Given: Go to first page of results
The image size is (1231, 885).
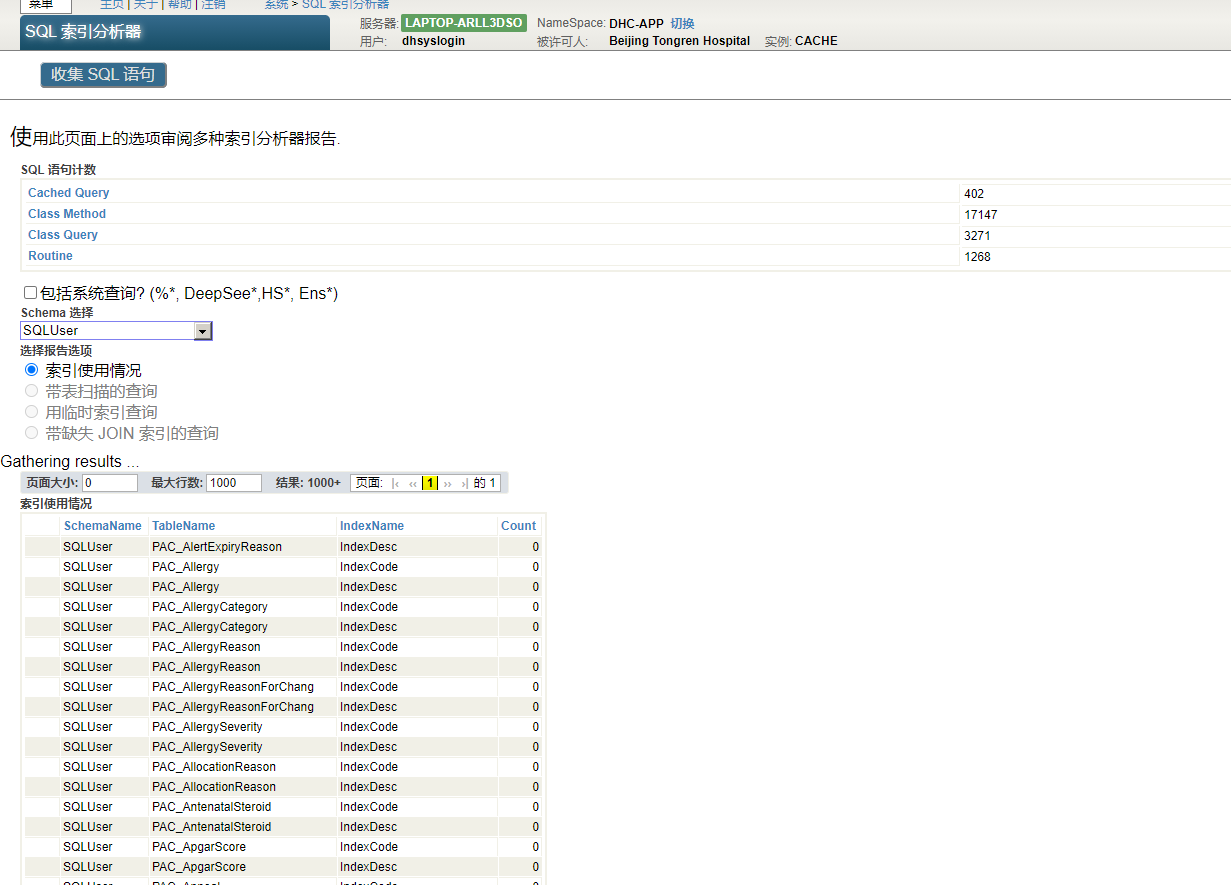Looking at the screenshot, I should pyautogui.click(x=397, y=483).
